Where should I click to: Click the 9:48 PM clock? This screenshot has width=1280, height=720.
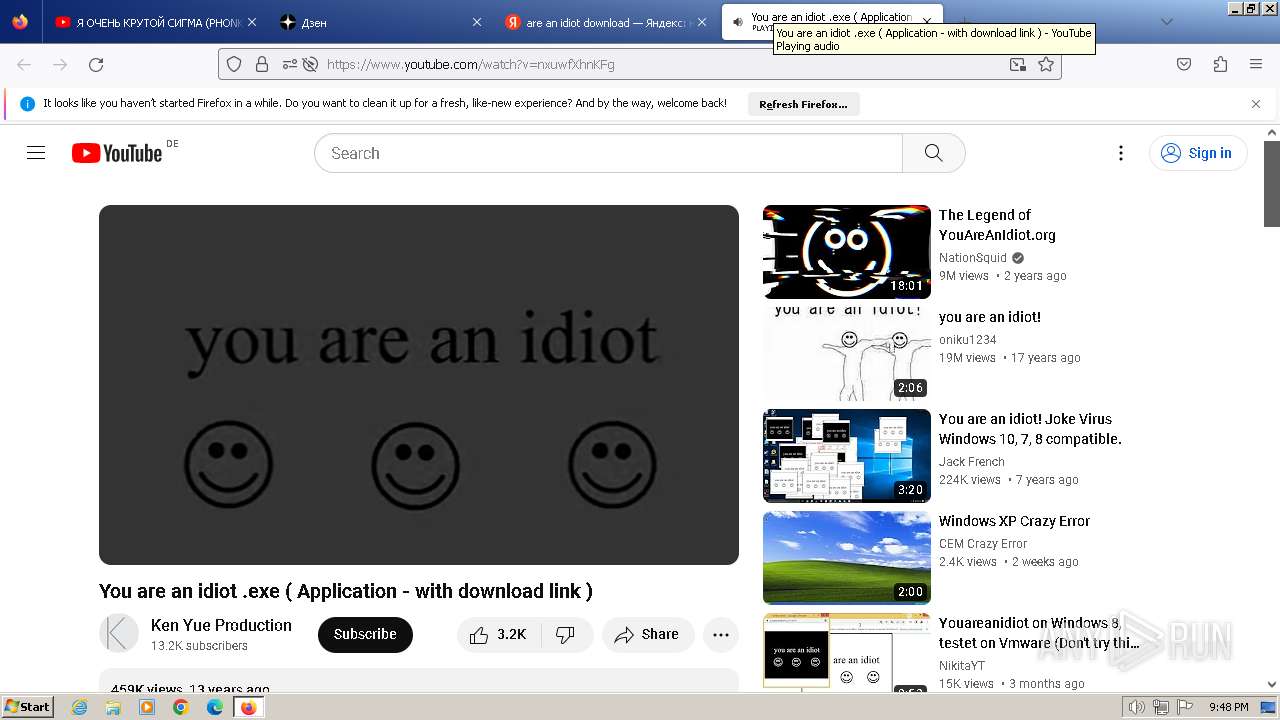coord(1228,707)
